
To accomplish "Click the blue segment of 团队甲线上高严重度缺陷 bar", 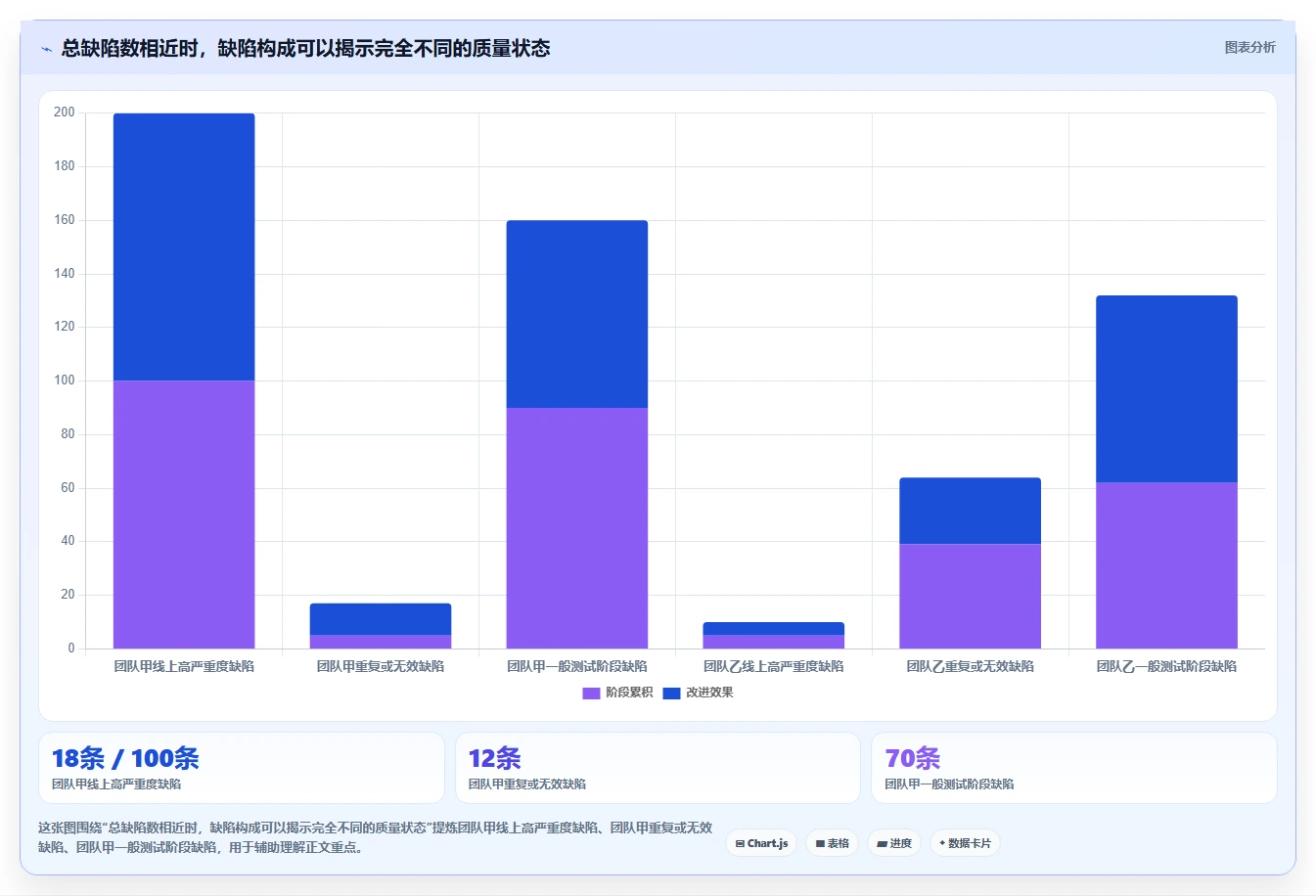I will [184, 246].
